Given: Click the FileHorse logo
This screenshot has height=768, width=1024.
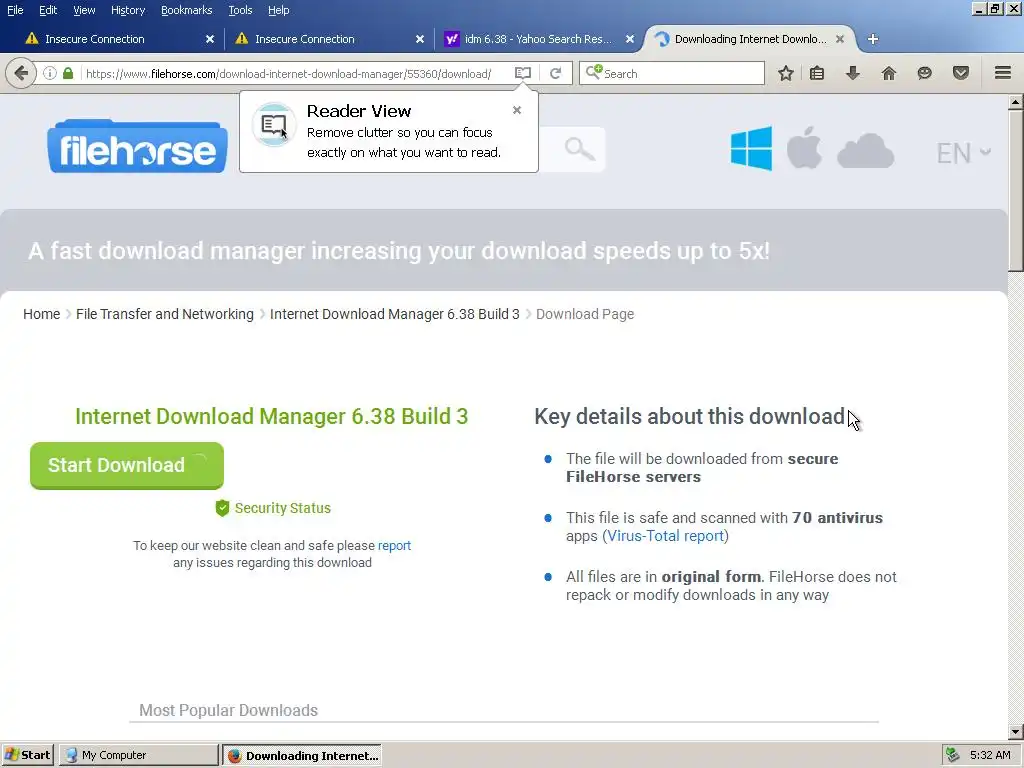Looking at the screenshot, I should [x=137, y=146].
